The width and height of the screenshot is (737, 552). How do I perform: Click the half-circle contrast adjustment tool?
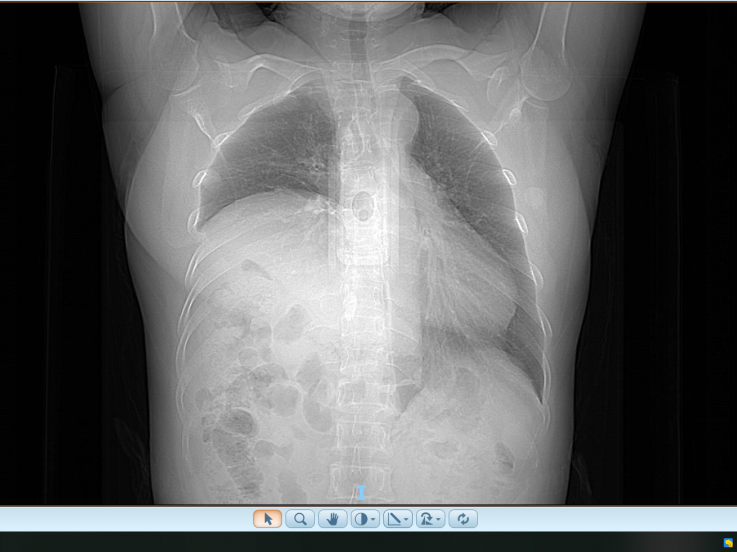pos(361,519)
